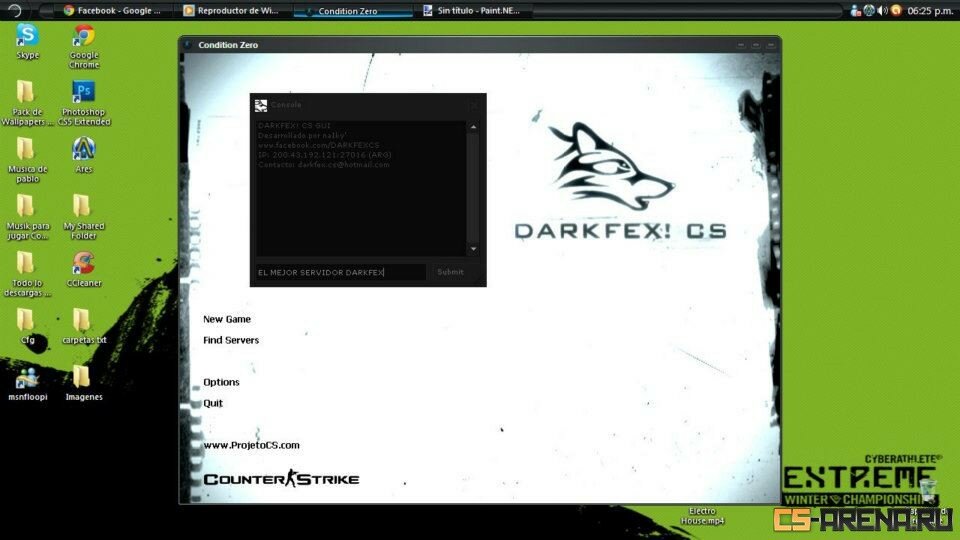Select New Game in the menu

coord(227,319)
